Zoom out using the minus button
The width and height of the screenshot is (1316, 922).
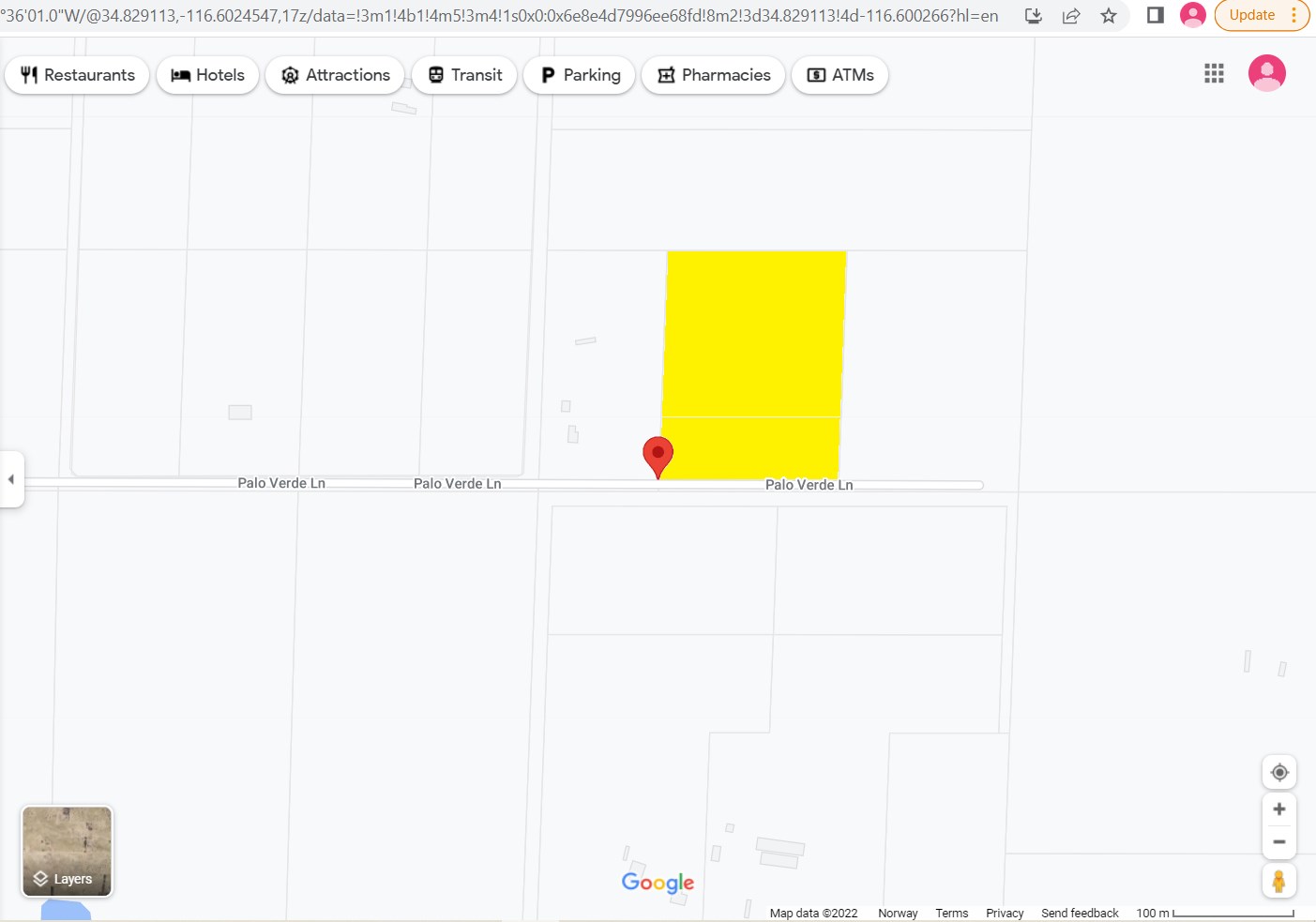click(1278, 842)
